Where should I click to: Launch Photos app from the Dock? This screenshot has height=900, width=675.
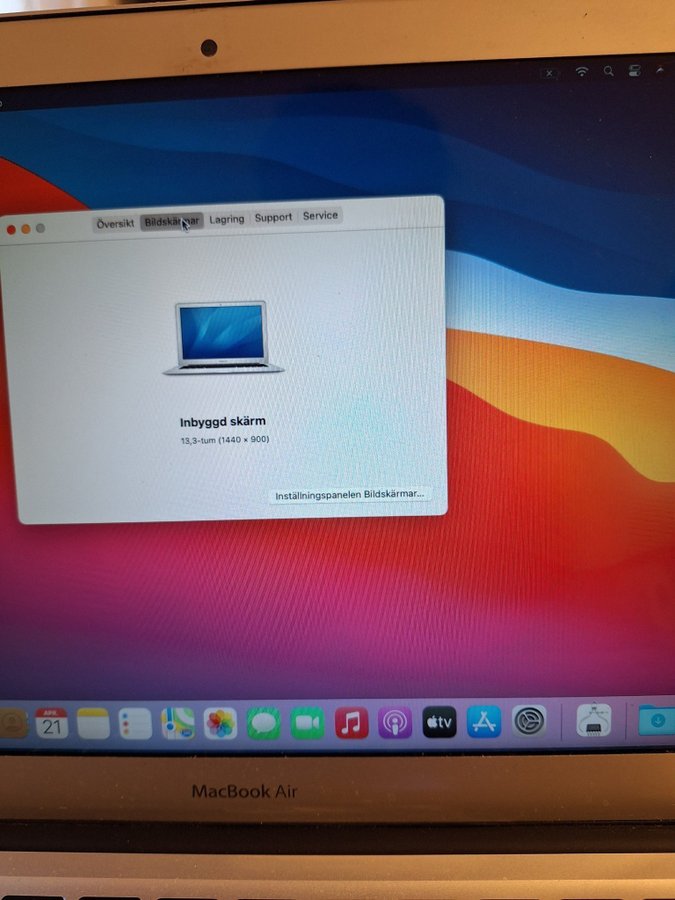[x=220, y=724]
